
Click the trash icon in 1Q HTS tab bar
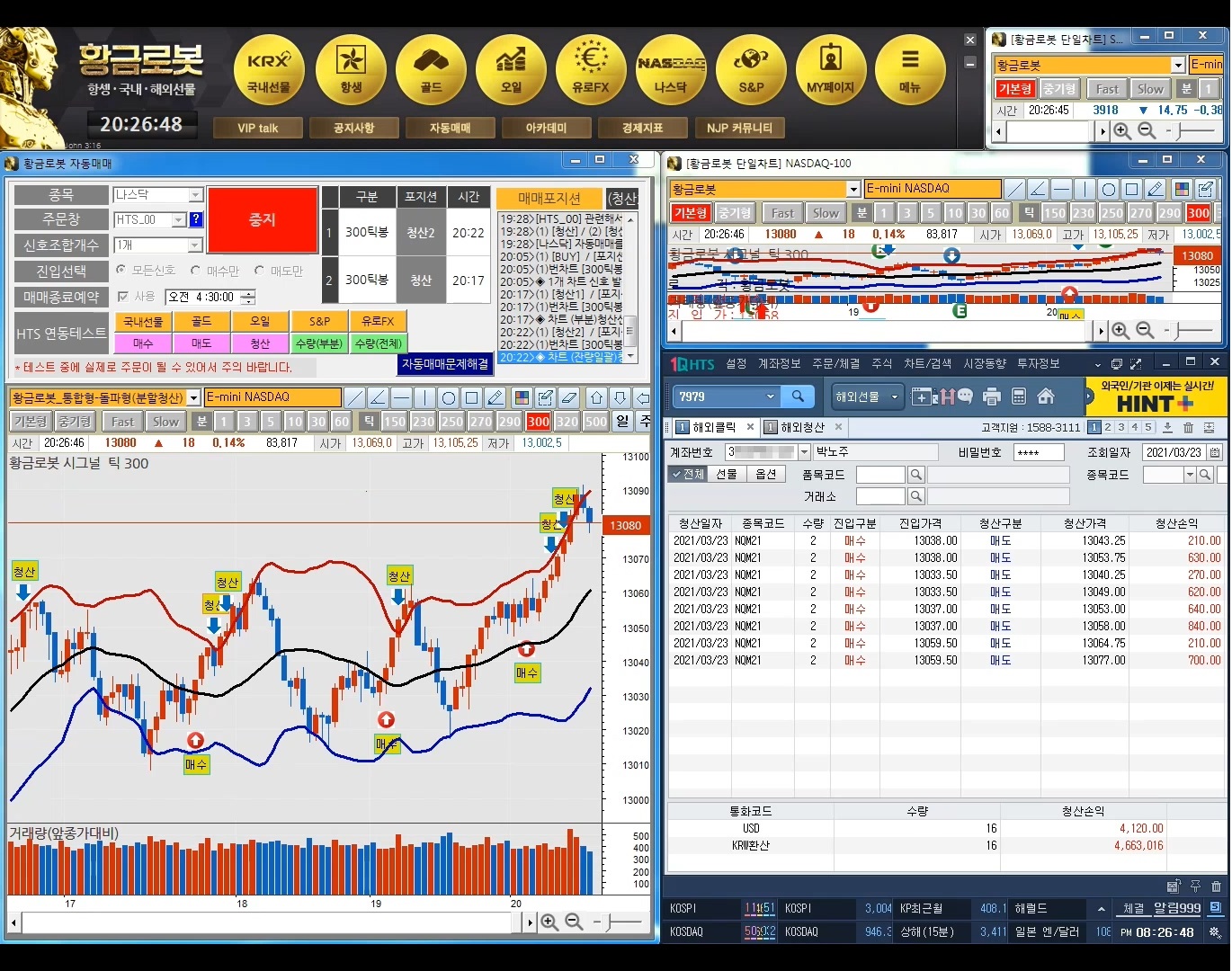[1188, 428]
